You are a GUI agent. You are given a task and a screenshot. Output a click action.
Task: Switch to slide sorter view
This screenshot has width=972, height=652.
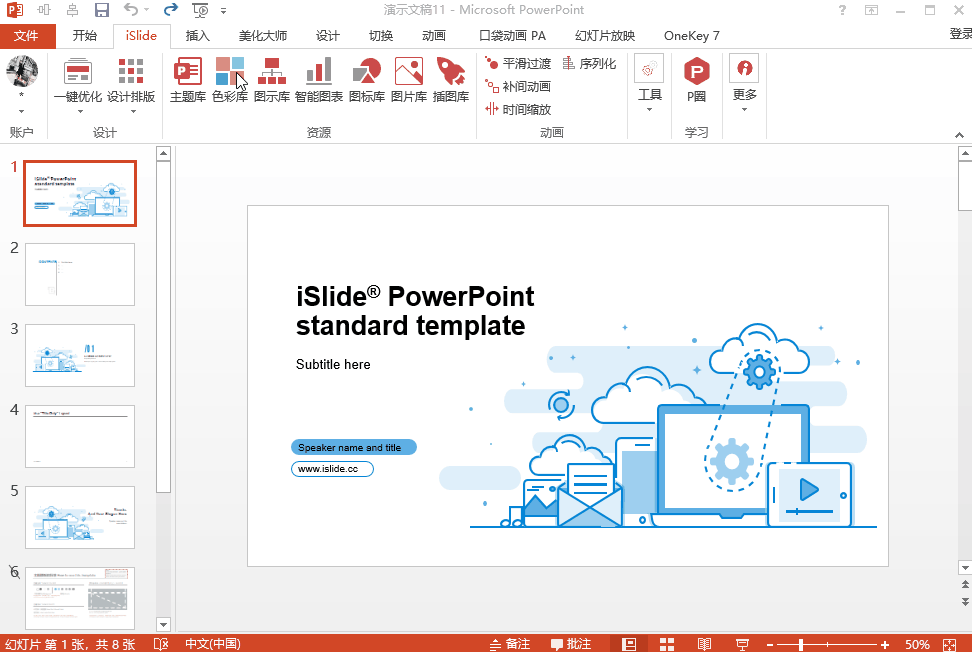(667, 644)
